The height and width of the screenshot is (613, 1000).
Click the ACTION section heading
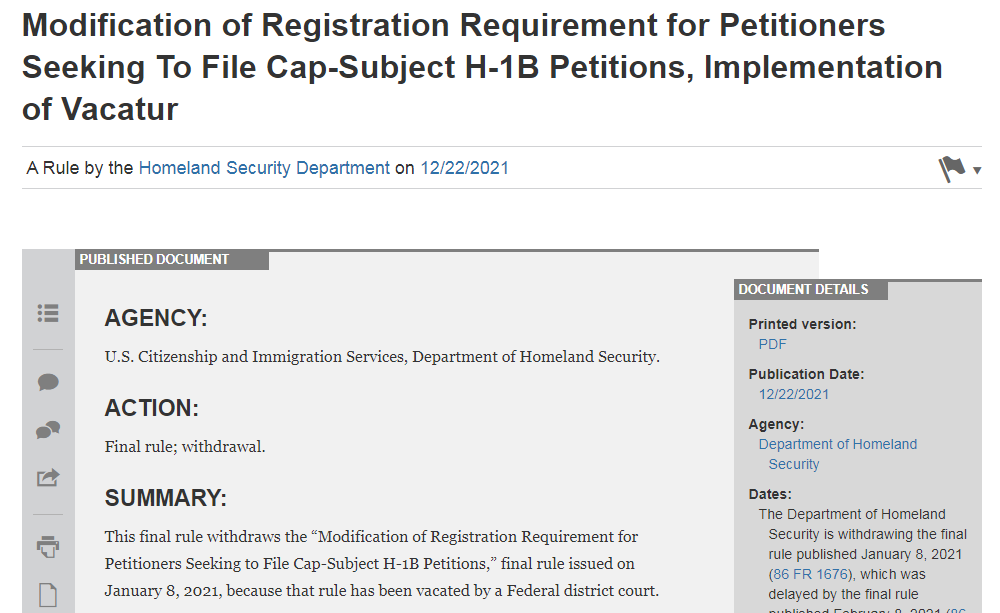[x=152, y=408]
